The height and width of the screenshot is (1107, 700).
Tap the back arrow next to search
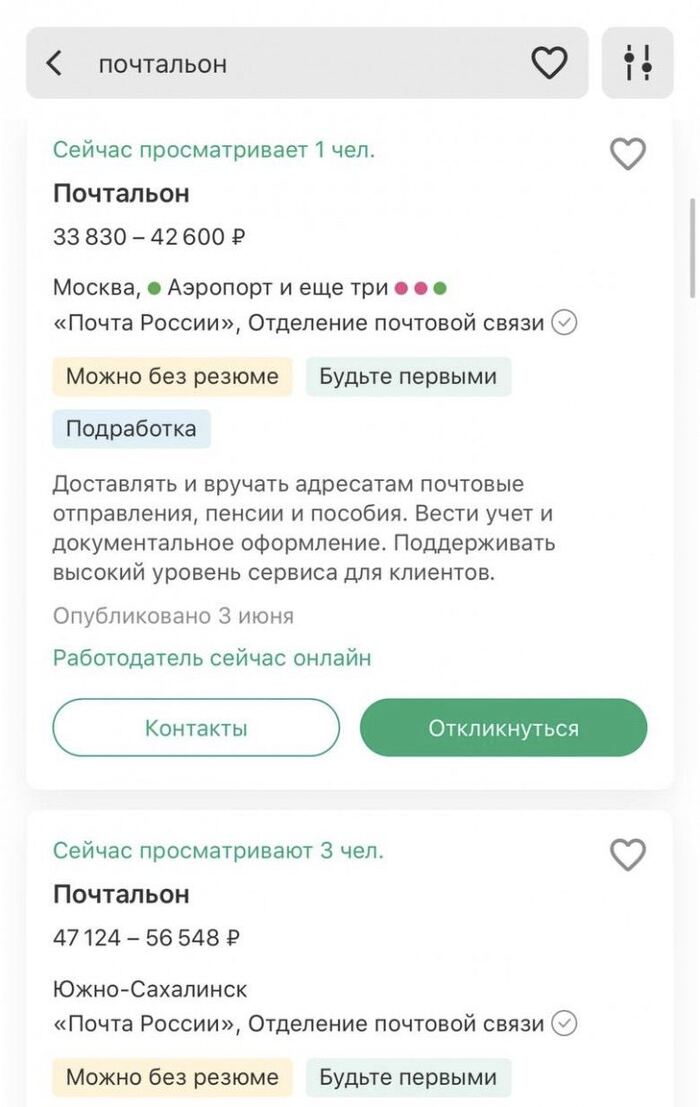(54, 62)
